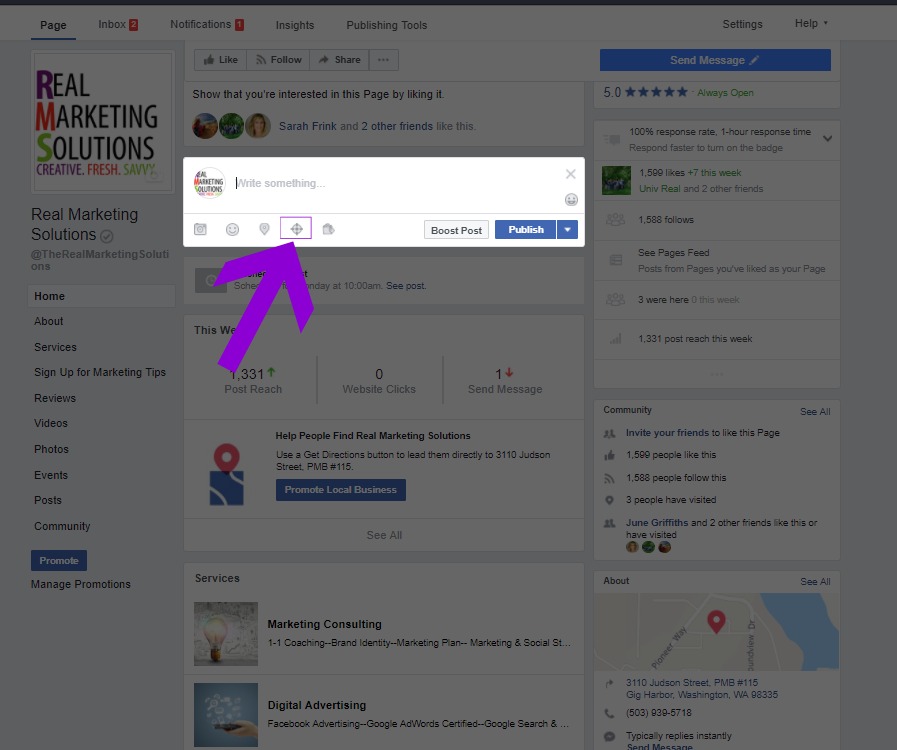Open Sign Up for Marketing Tips

pos(100,372)
